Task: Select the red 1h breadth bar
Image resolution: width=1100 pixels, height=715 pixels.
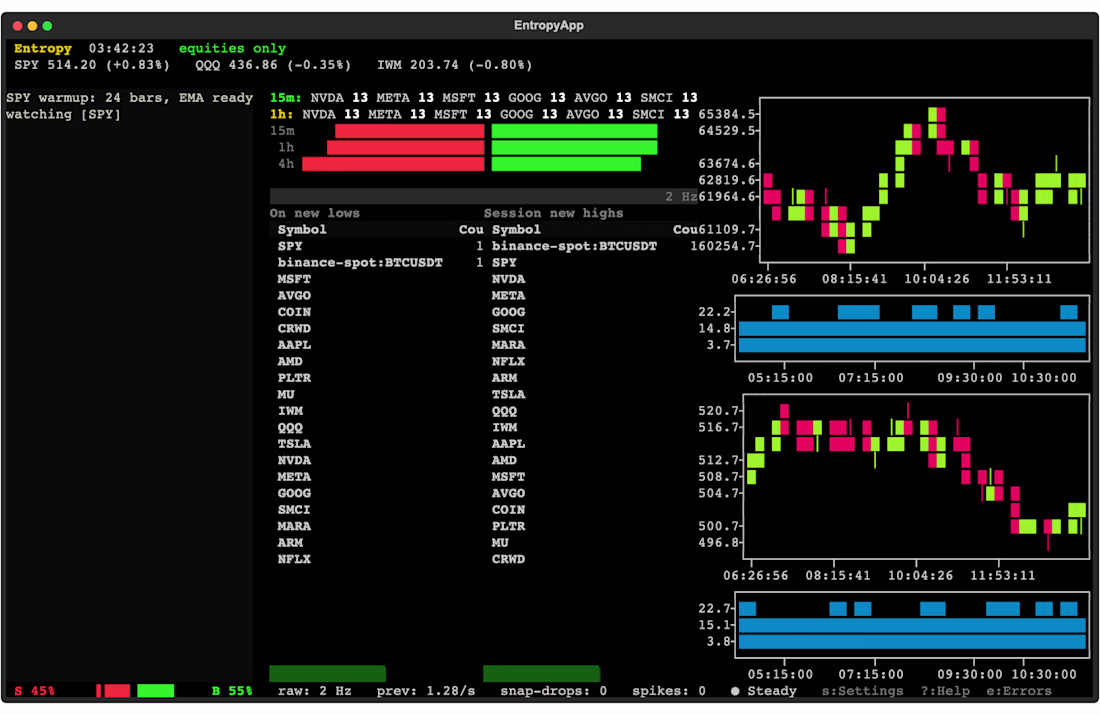Action: tap(405, 147)
